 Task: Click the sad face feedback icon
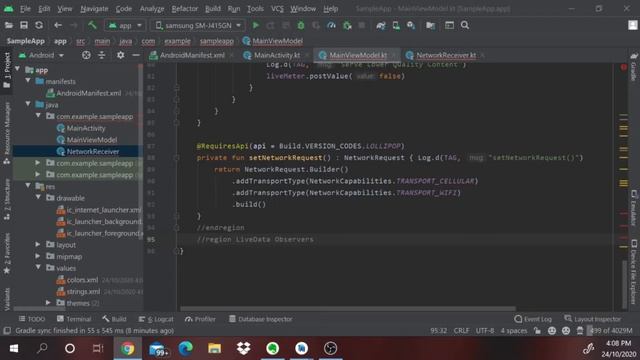click(566, 331)
